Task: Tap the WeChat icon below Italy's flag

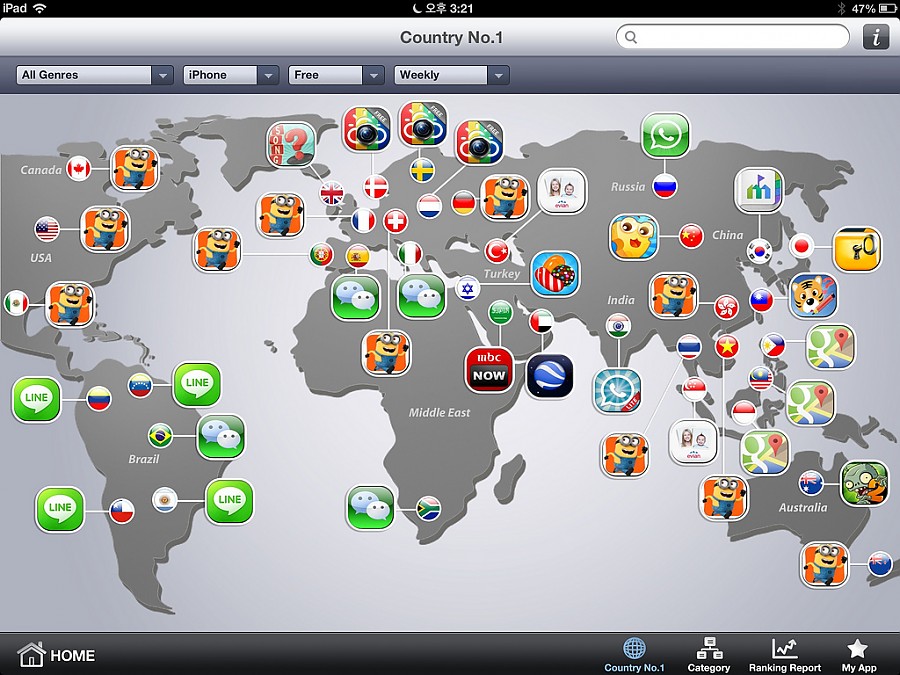Action: [422, 296]
